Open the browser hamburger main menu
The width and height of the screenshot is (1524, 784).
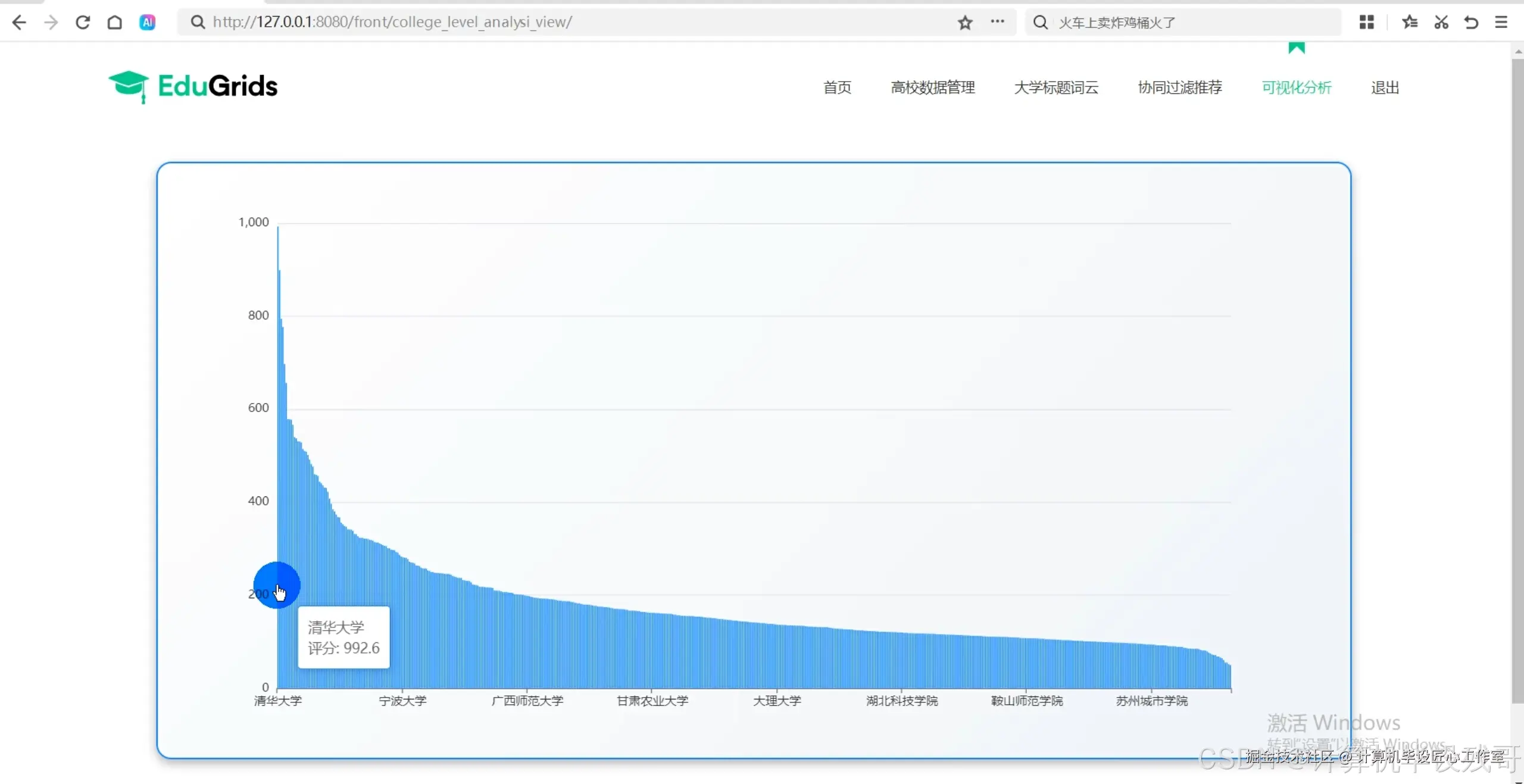click(x=1501, y=23)
